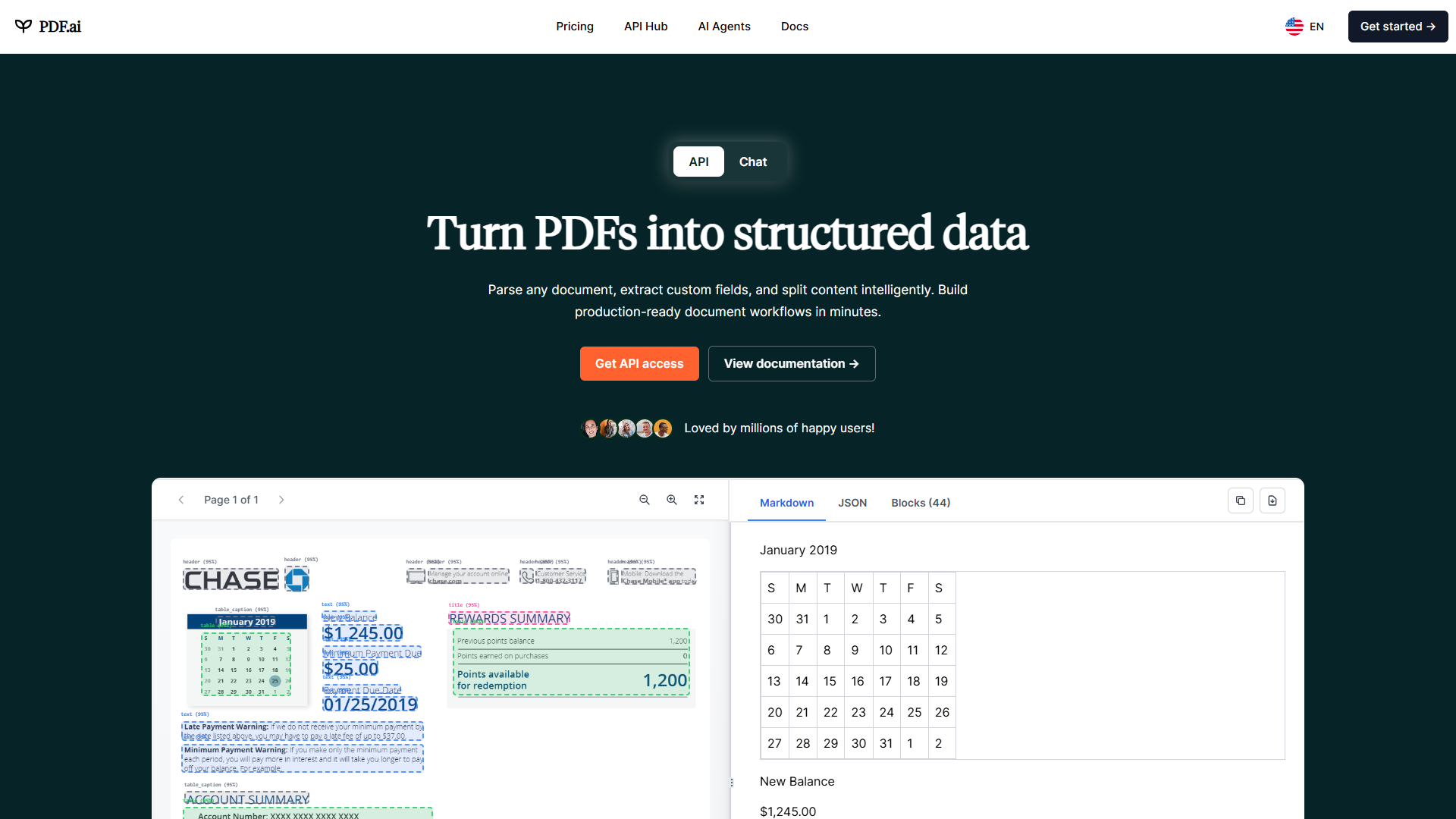
Task: Click the Get API access button
Action: [639, 364]
